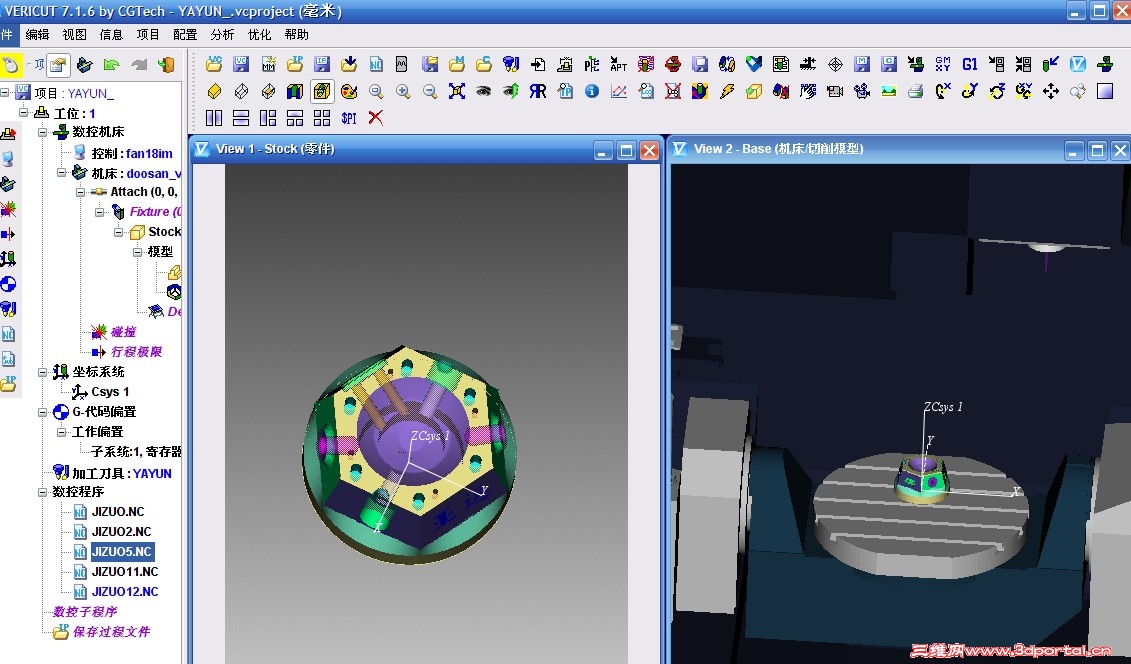Screen dimensions: 1131x664
Task: Select 加工刀具 : YAYUN tree item
Action: point(121,474)
